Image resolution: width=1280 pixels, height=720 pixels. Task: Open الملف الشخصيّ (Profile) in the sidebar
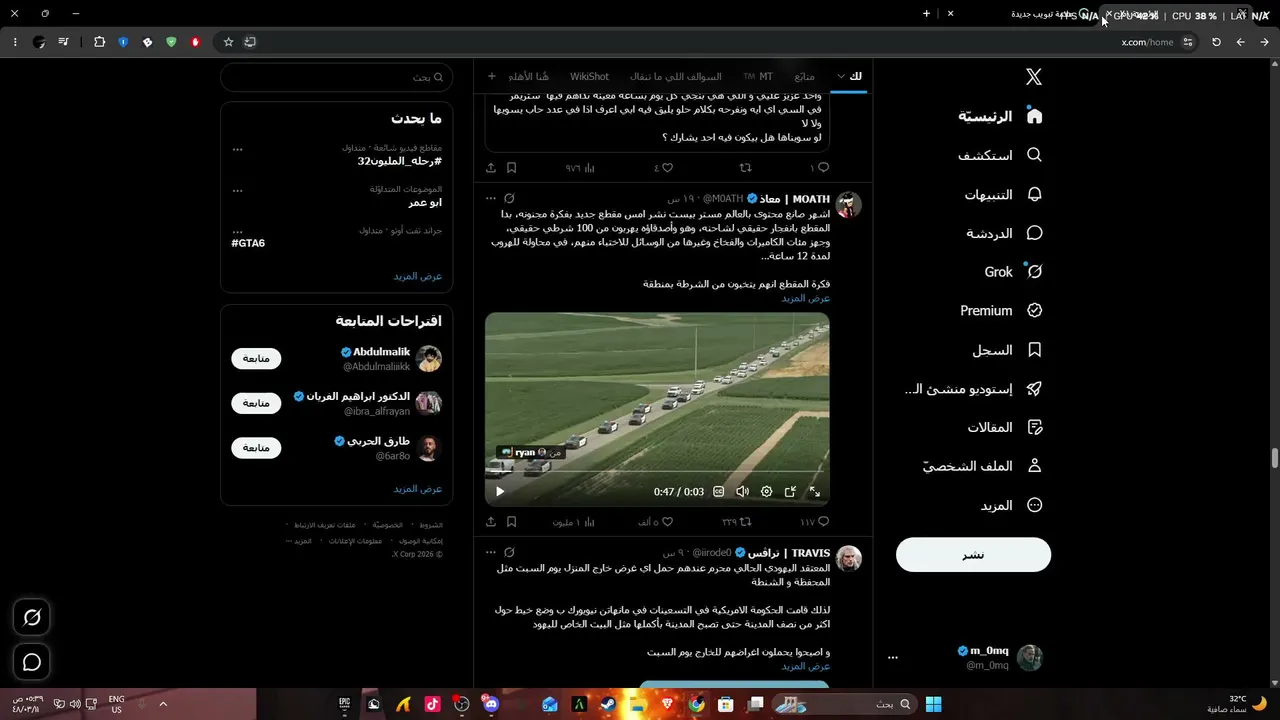point(982,466)
